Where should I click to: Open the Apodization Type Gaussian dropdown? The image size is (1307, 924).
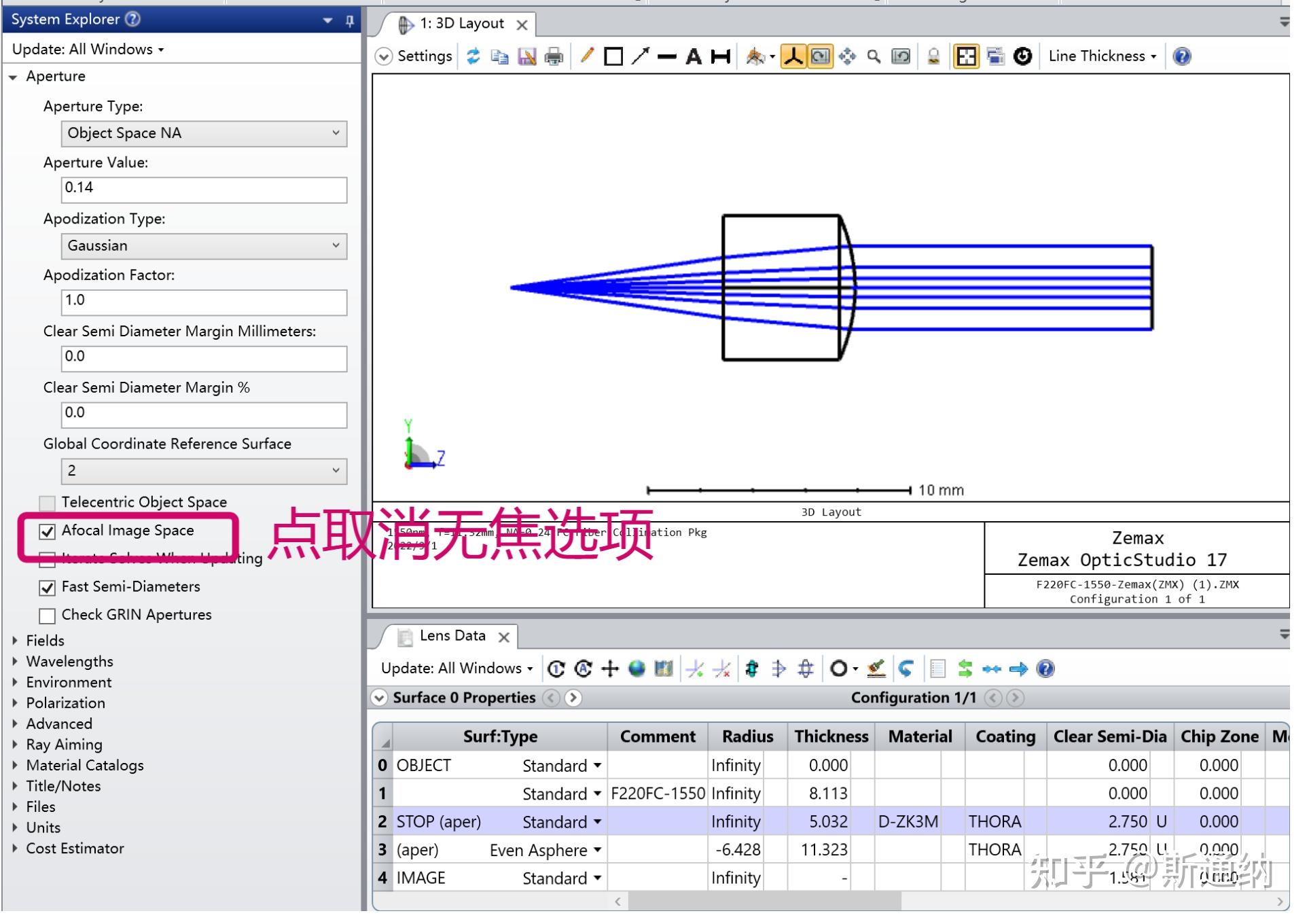(x=204, y=246)
